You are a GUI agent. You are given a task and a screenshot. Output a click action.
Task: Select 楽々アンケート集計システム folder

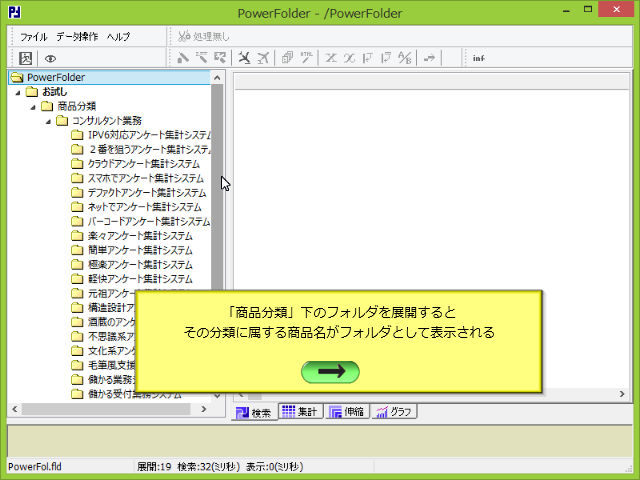(x=140, y=236)
